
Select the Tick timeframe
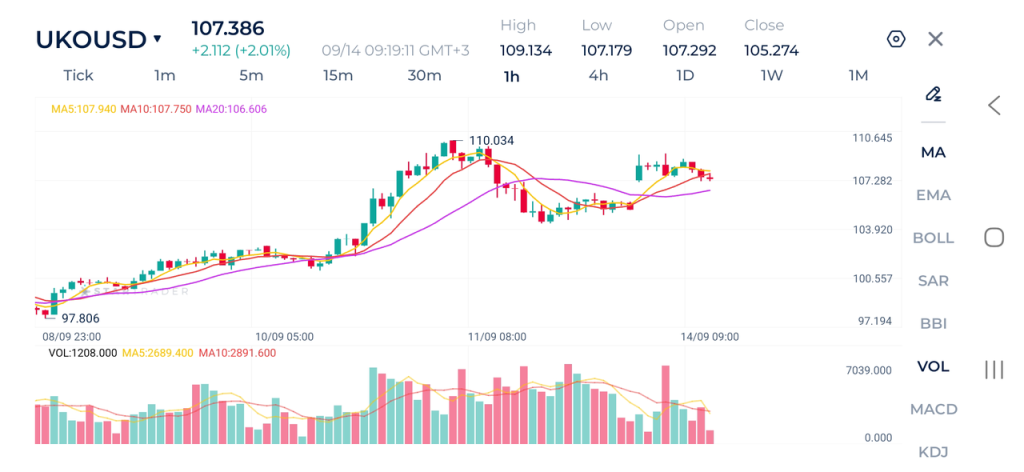(78, 76)
